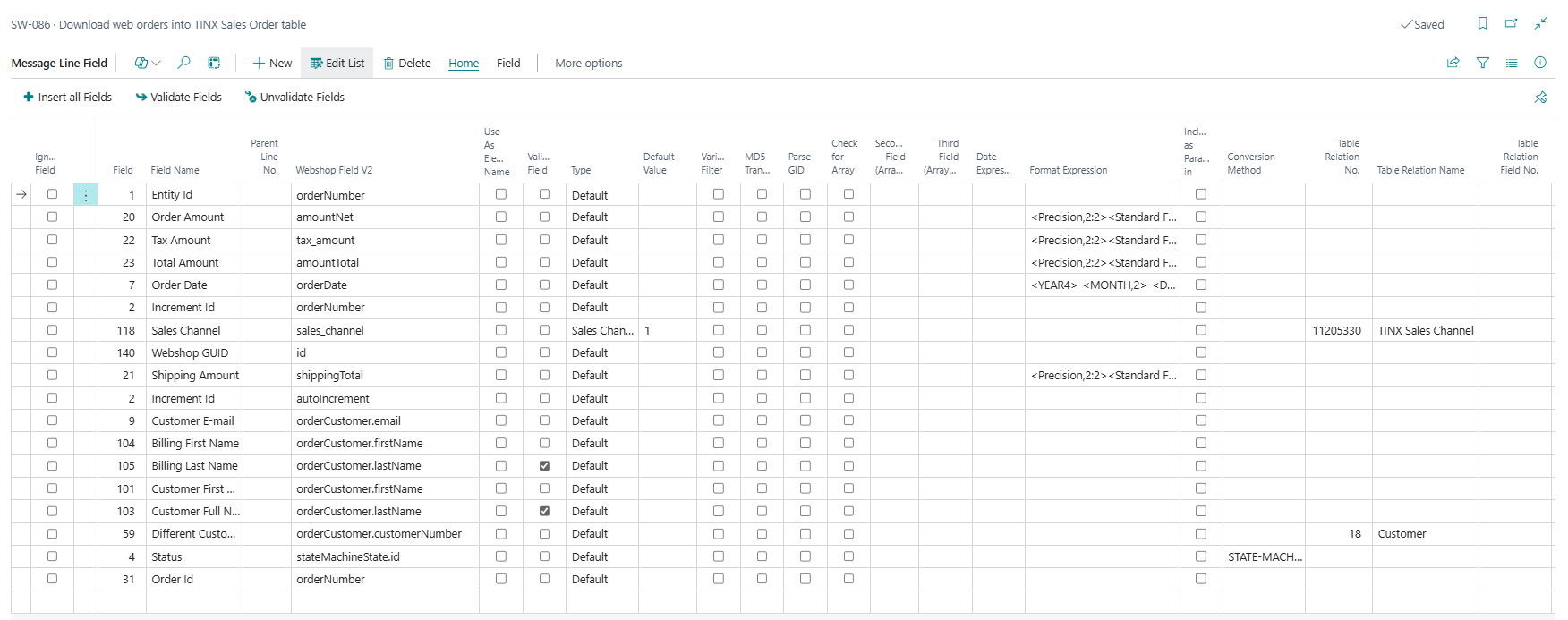Click the 'sales_channel' cell
This screenshot has height=620, width=1568.
[x=385, y=330]
